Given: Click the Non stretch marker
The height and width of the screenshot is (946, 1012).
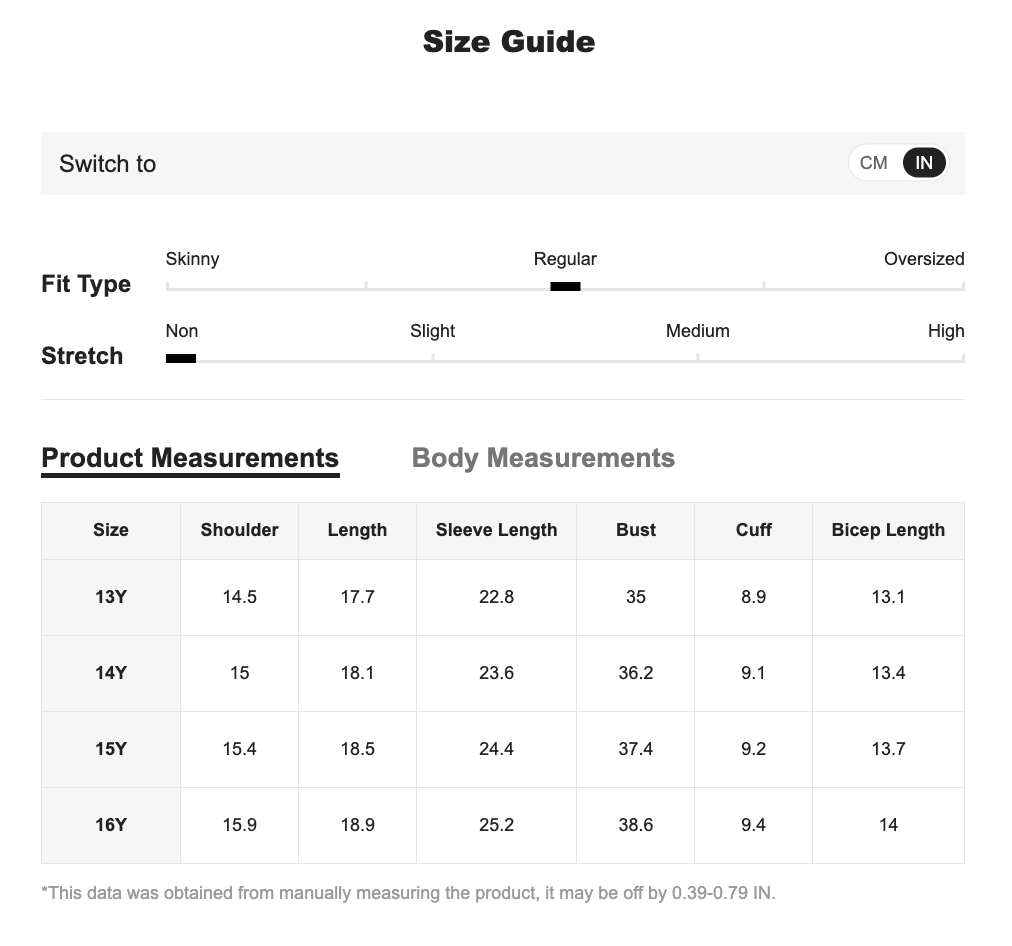Looking at the screenshot, I should (181, 358).
